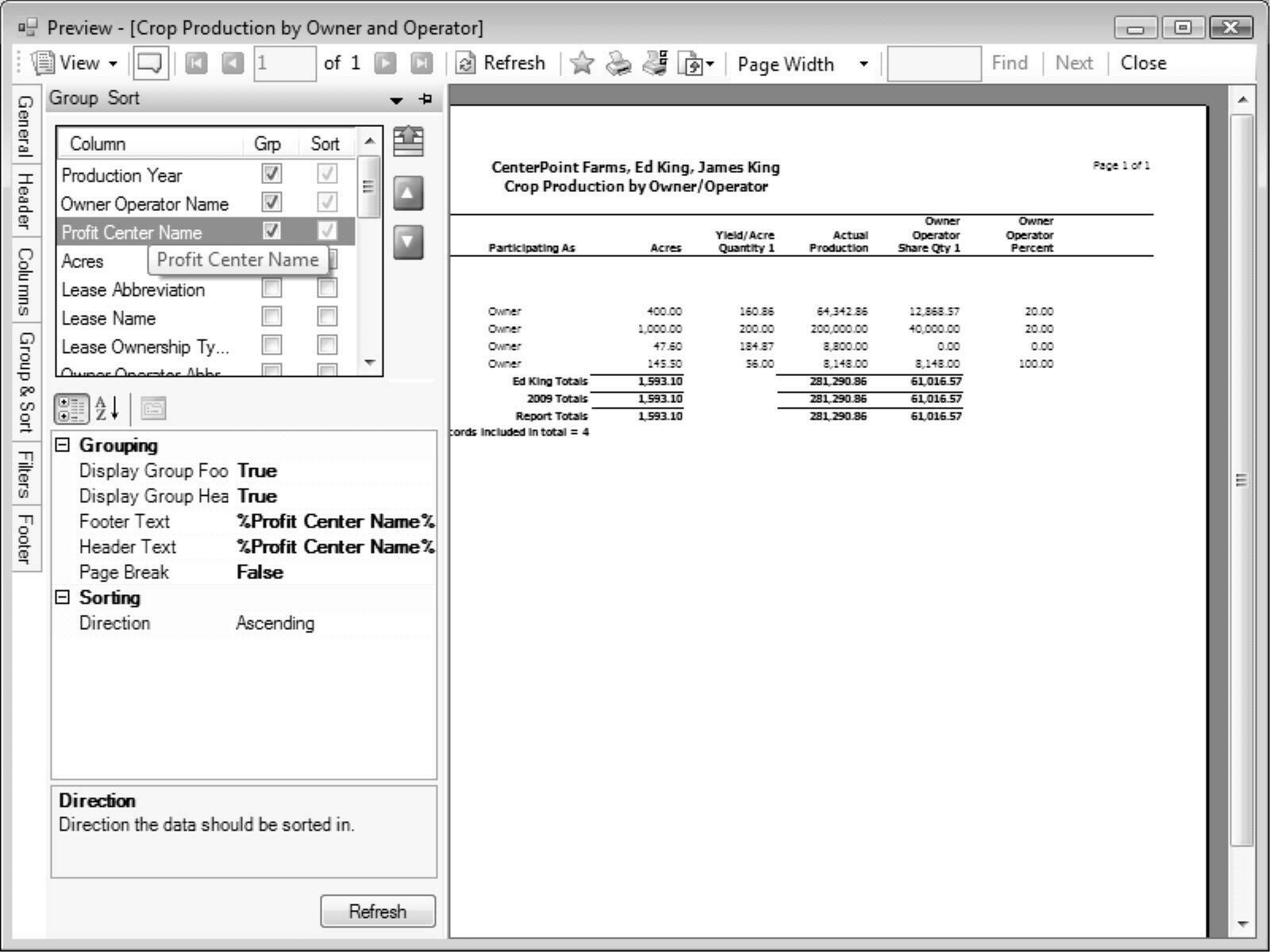
Task: Click the page number field
Action: tap(285, 63)
